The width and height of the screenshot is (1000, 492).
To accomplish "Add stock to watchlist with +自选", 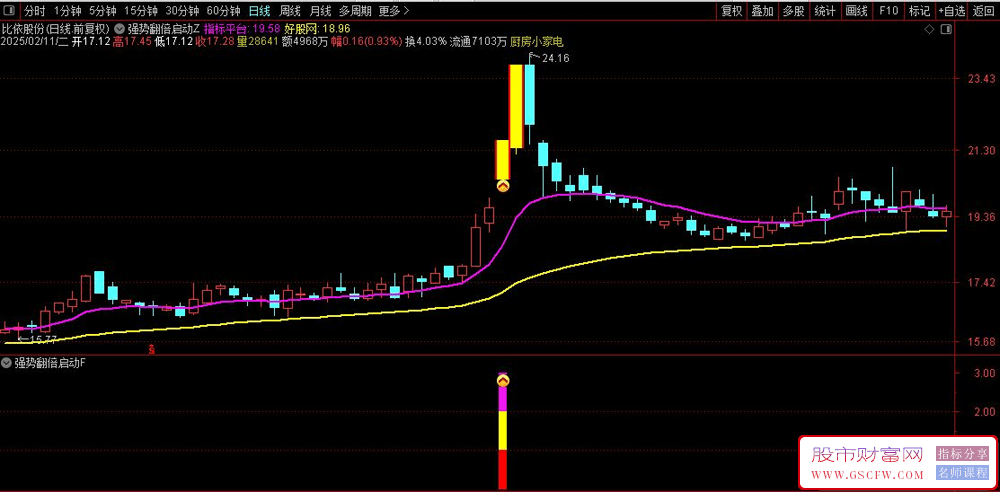I will (951, 11).
